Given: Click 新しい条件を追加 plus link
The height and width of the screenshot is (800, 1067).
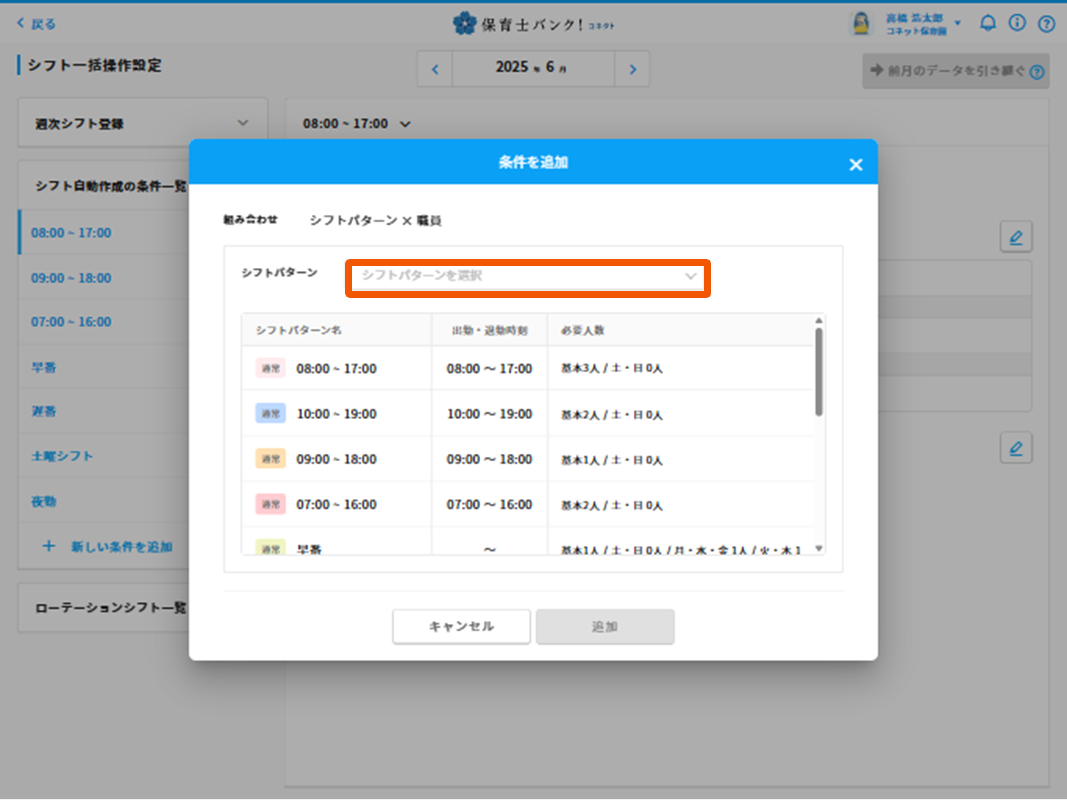Looking at the screenshot, I should (108, 547).
